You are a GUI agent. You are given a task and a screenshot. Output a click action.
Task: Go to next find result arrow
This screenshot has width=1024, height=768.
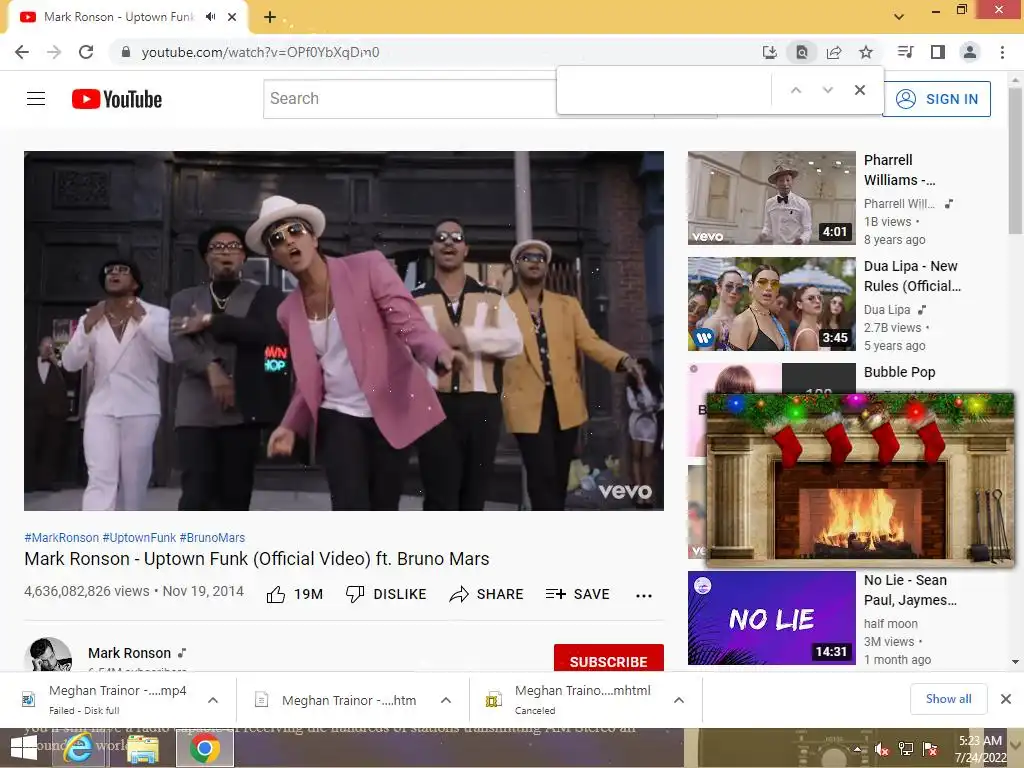[828, 90]
